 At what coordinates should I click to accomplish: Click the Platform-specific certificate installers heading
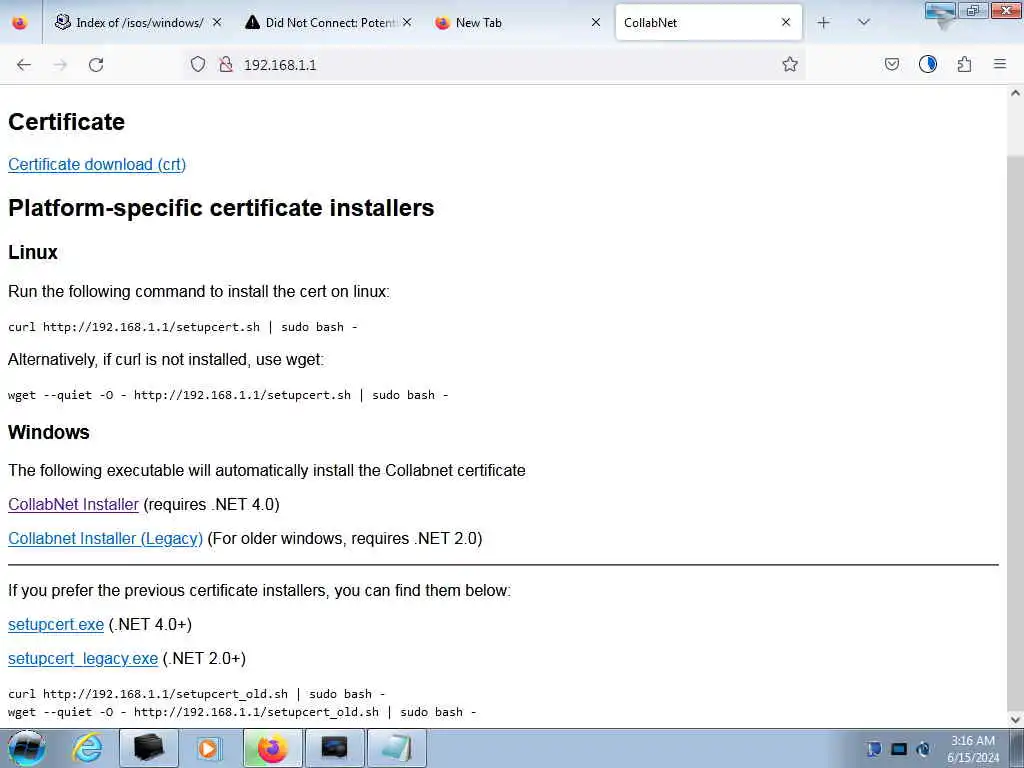pos(221,208)
